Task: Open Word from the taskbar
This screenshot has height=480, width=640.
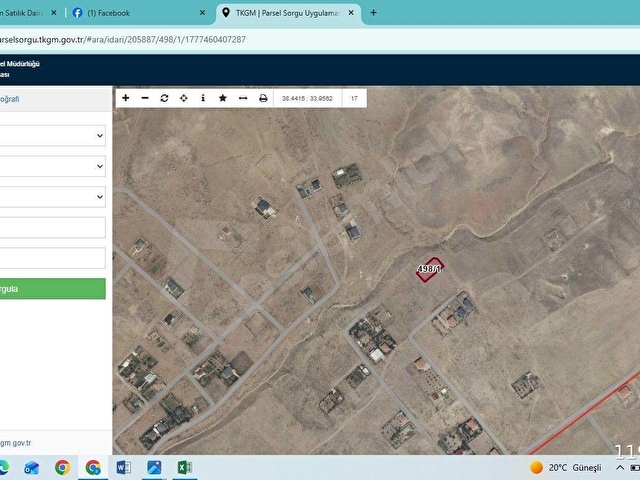Action: pyautogui.click(x=123, y=467)
